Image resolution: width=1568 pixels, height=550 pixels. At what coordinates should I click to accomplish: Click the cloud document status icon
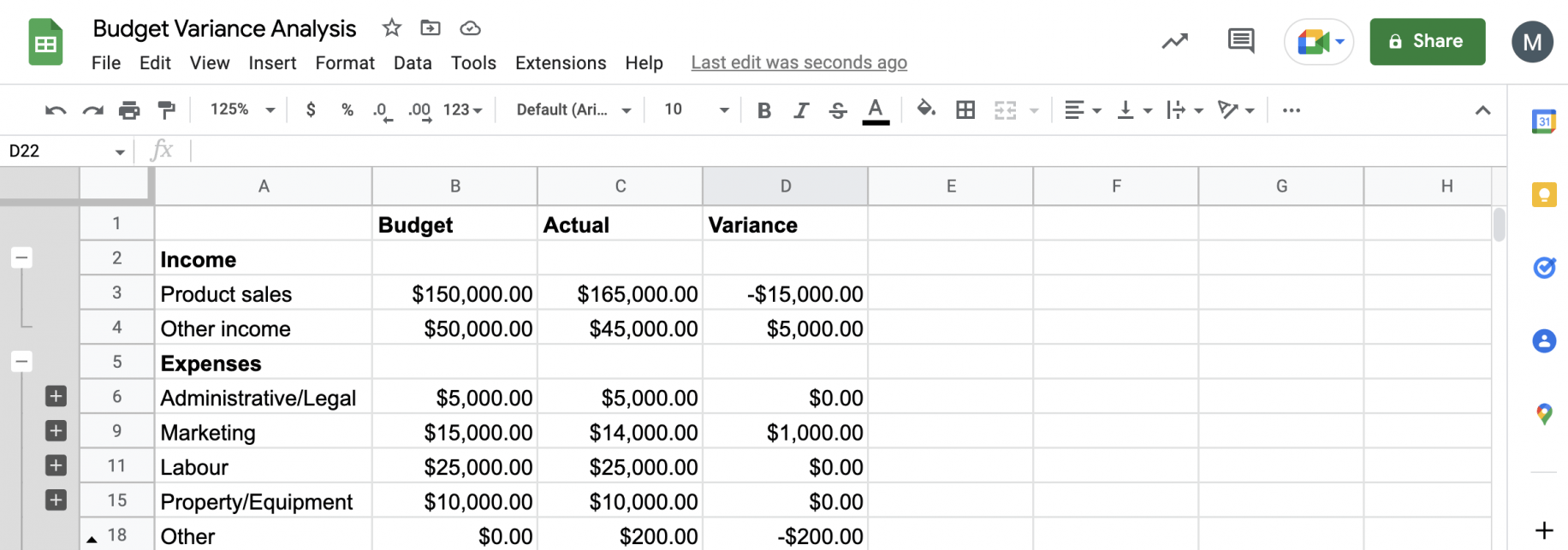pos(470,28)
